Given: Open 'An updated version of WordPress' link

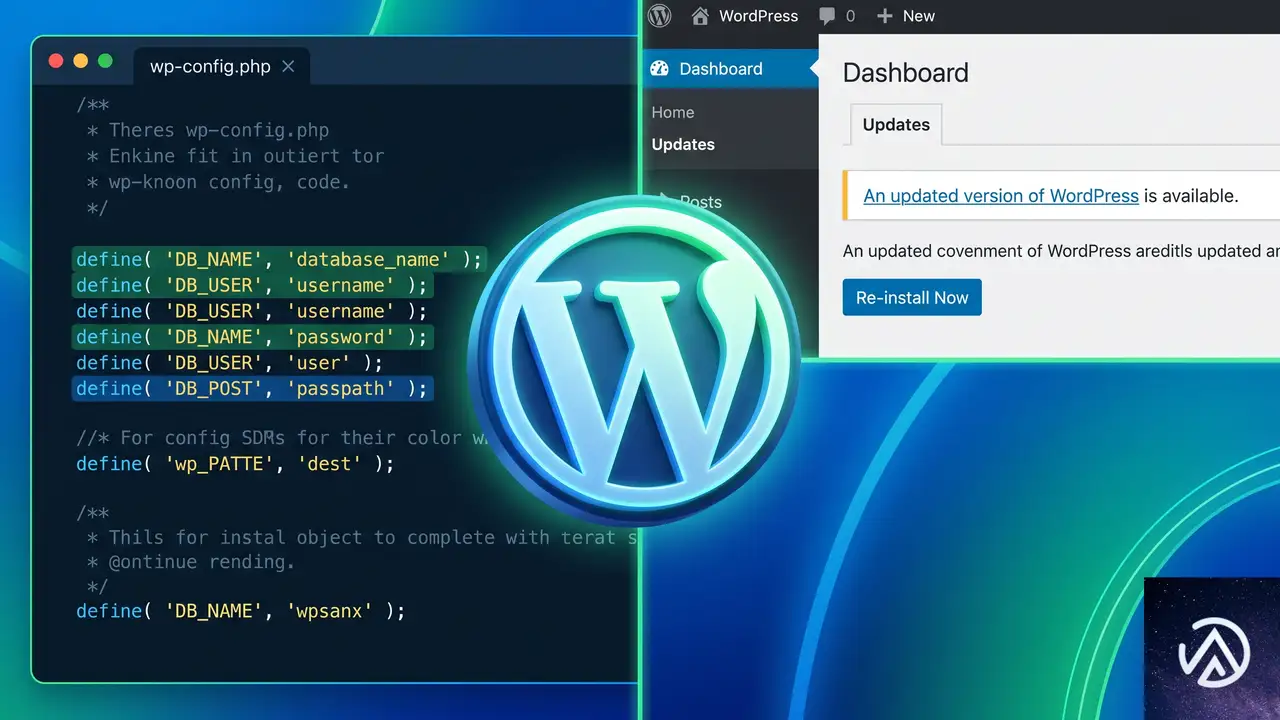Looking at the screenshot, I should (1001, 196).
